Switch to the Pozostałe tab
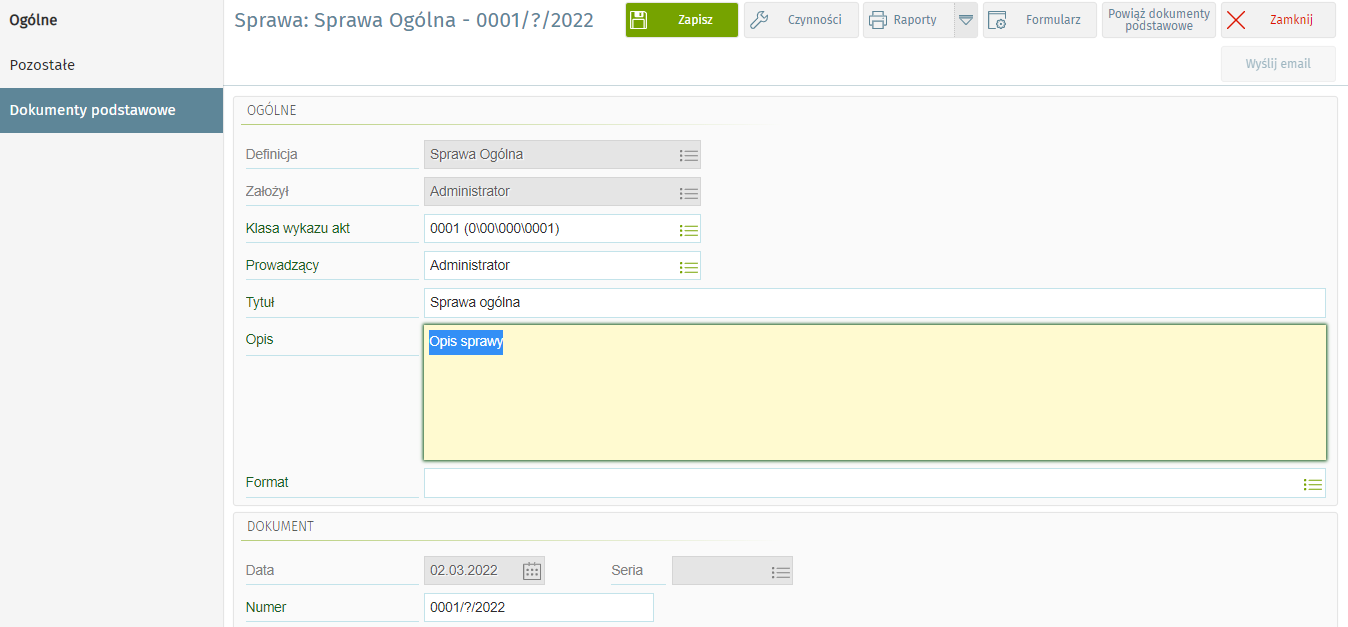This screenshot has width=1348, height=627. (42, 65)
